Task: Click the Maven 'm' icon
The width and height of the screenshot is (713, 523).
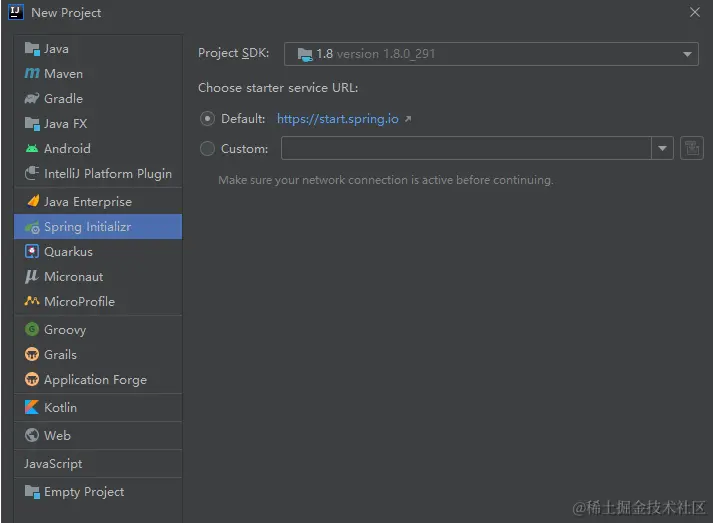Action: (32, 73)
